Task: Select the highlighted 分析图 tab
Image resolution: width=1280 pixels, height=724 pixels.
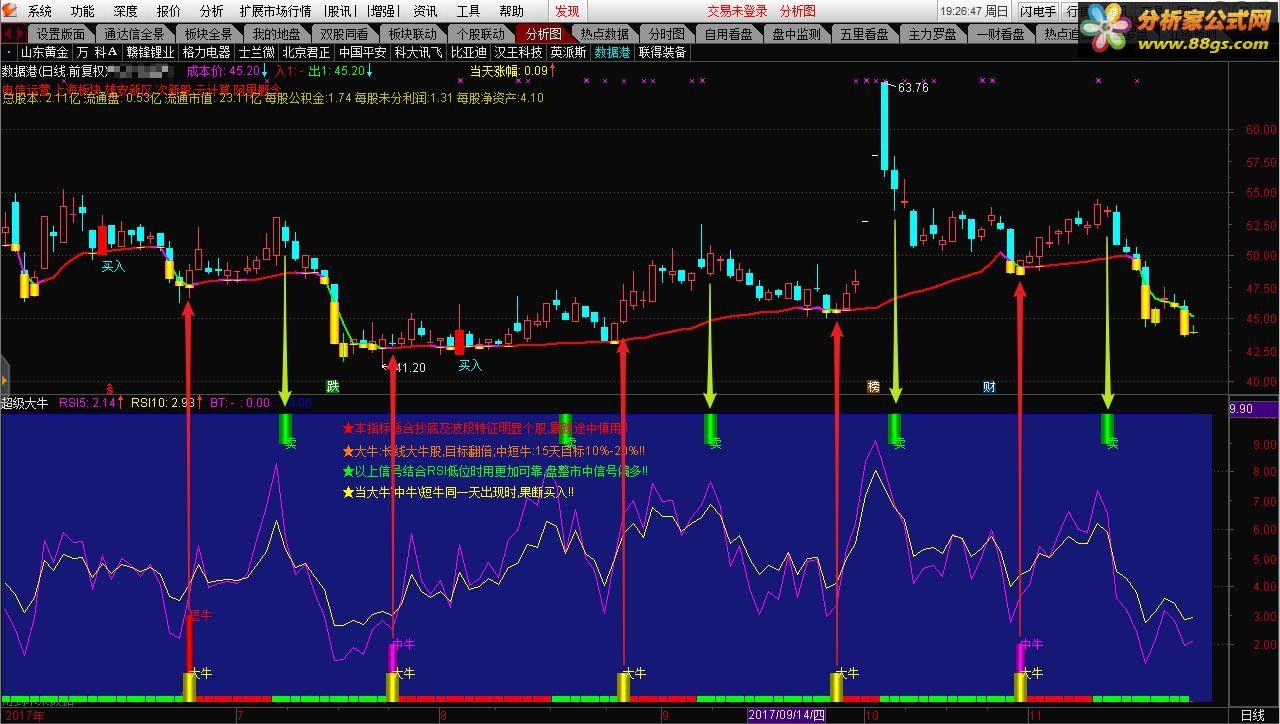Action: point(544,33)
